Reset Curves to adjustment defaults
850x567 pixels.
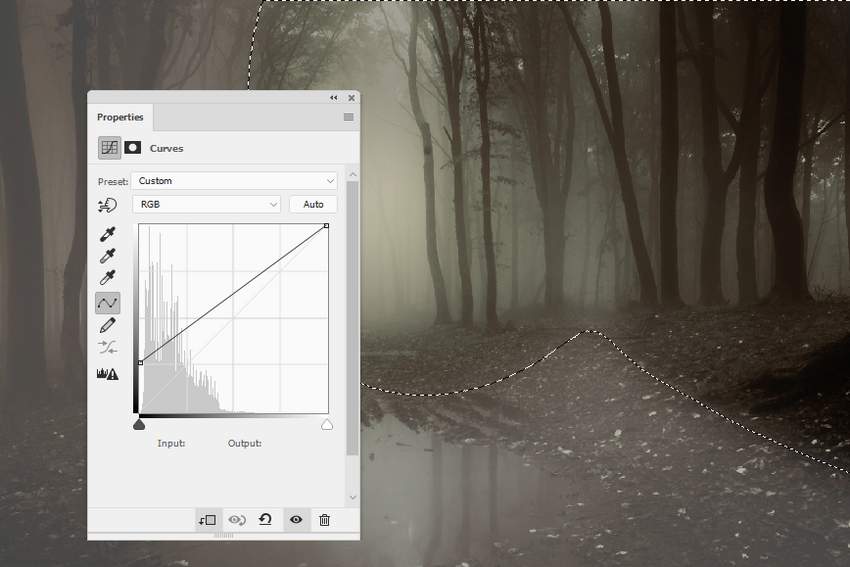click(266, 520)
